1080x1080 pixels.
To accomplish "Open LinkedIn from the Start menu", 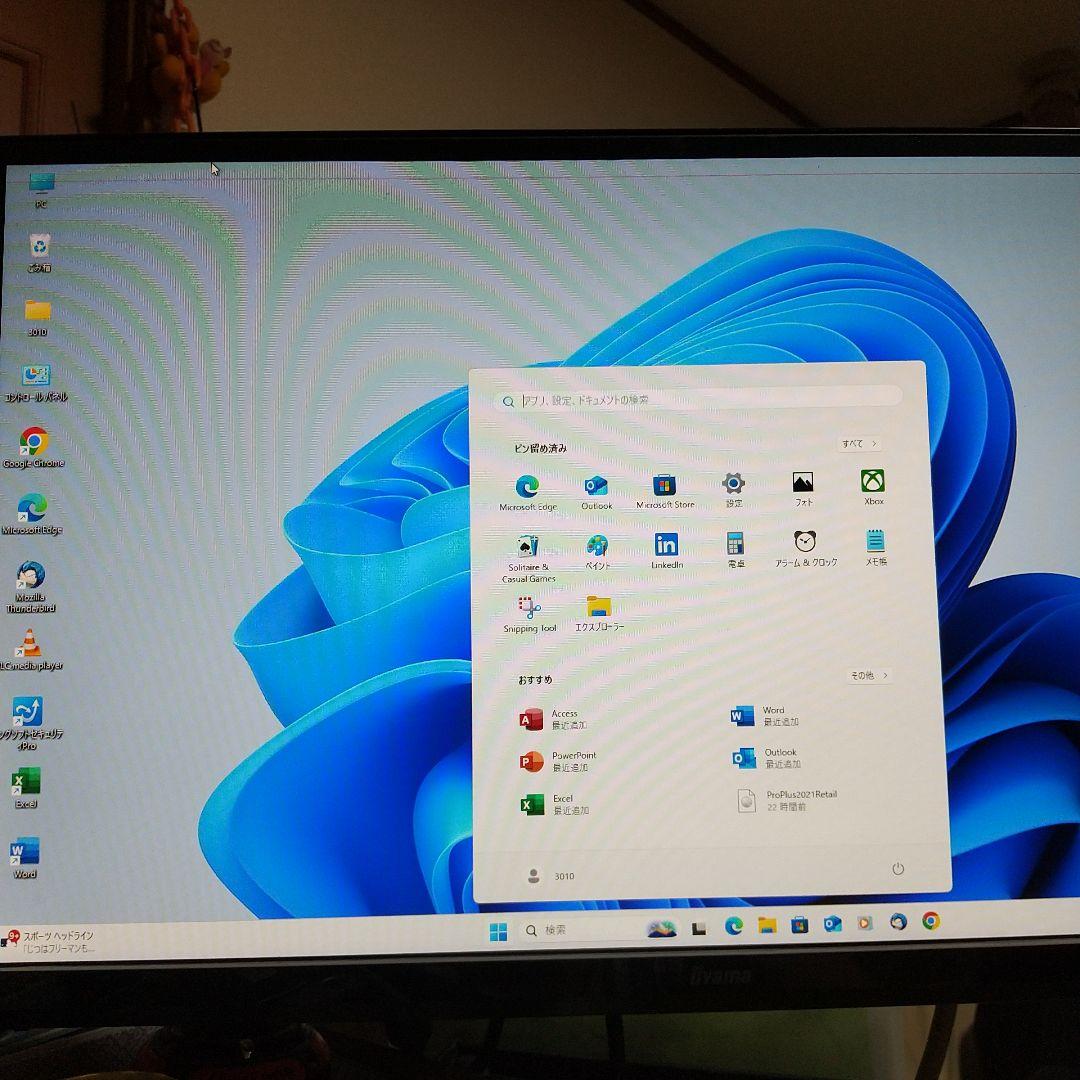I will tap(665, 547).
